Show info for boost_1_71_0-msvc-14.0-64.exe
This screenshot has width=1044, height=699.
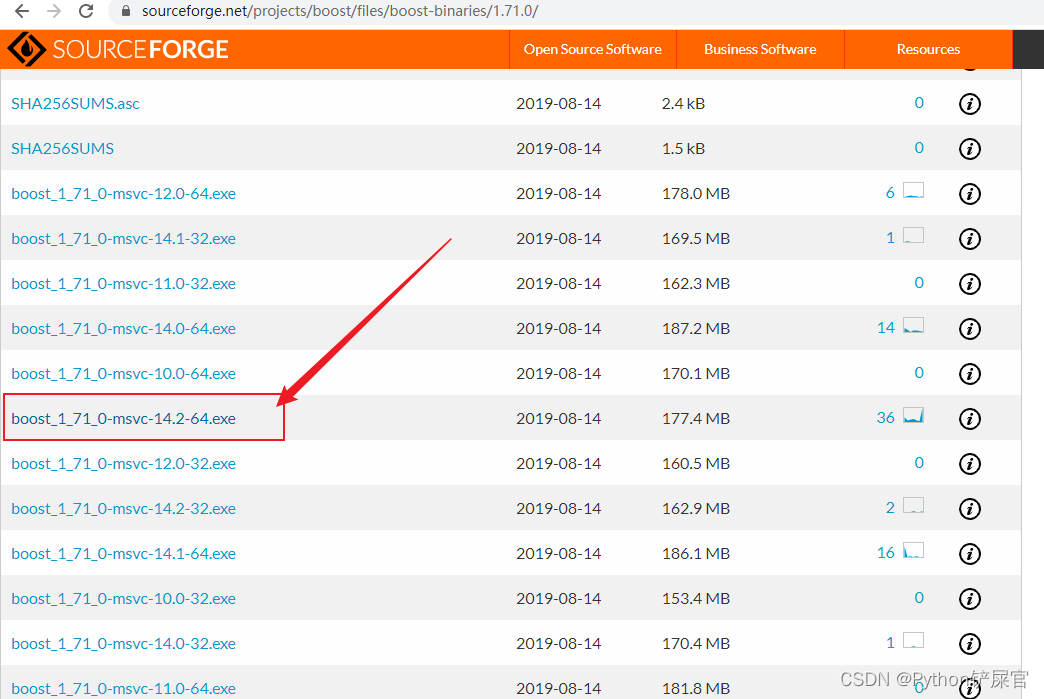pos(969,329)
